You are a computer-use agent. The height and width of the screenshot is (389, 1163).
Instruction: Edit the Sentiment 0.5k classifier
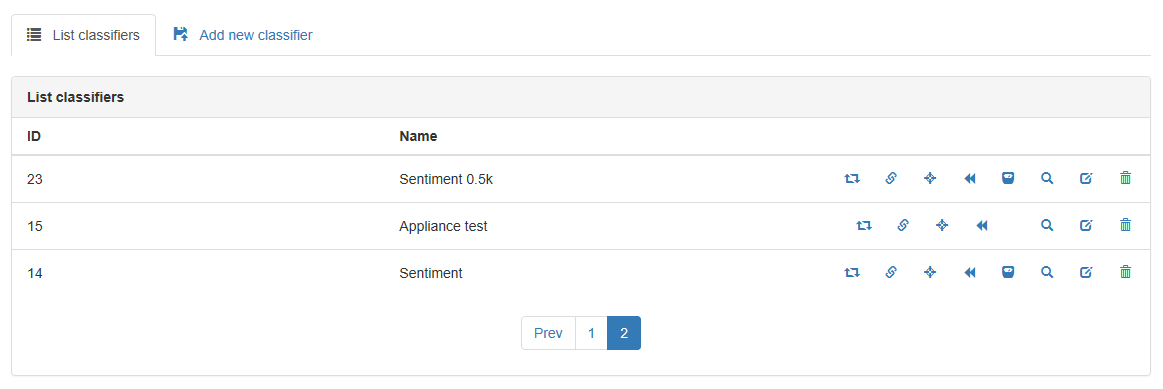coord(1086,178)
